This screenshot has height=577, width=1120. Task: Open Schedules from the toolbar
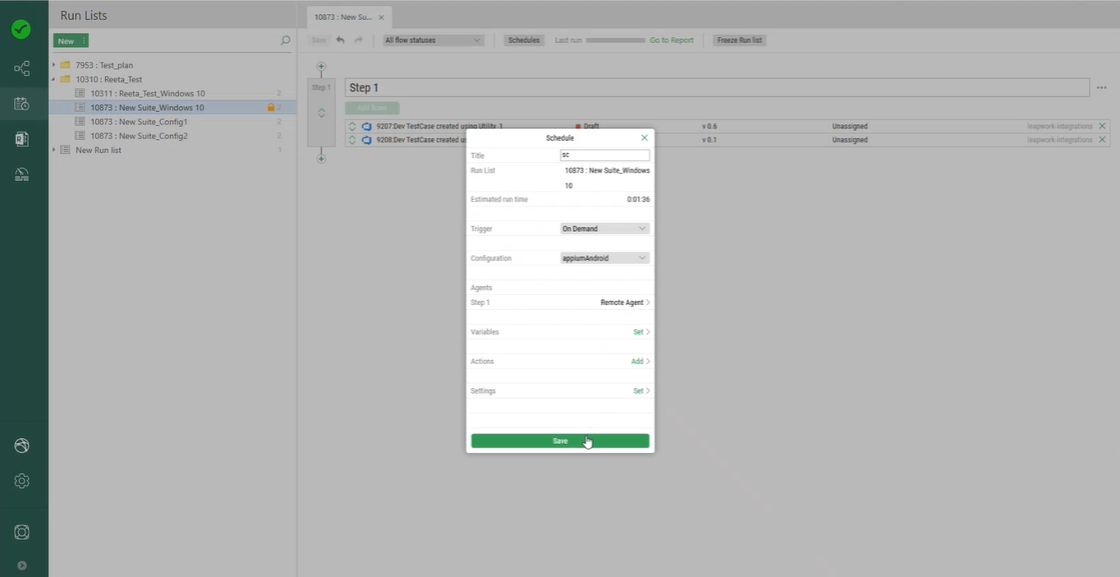coord(523,40)
